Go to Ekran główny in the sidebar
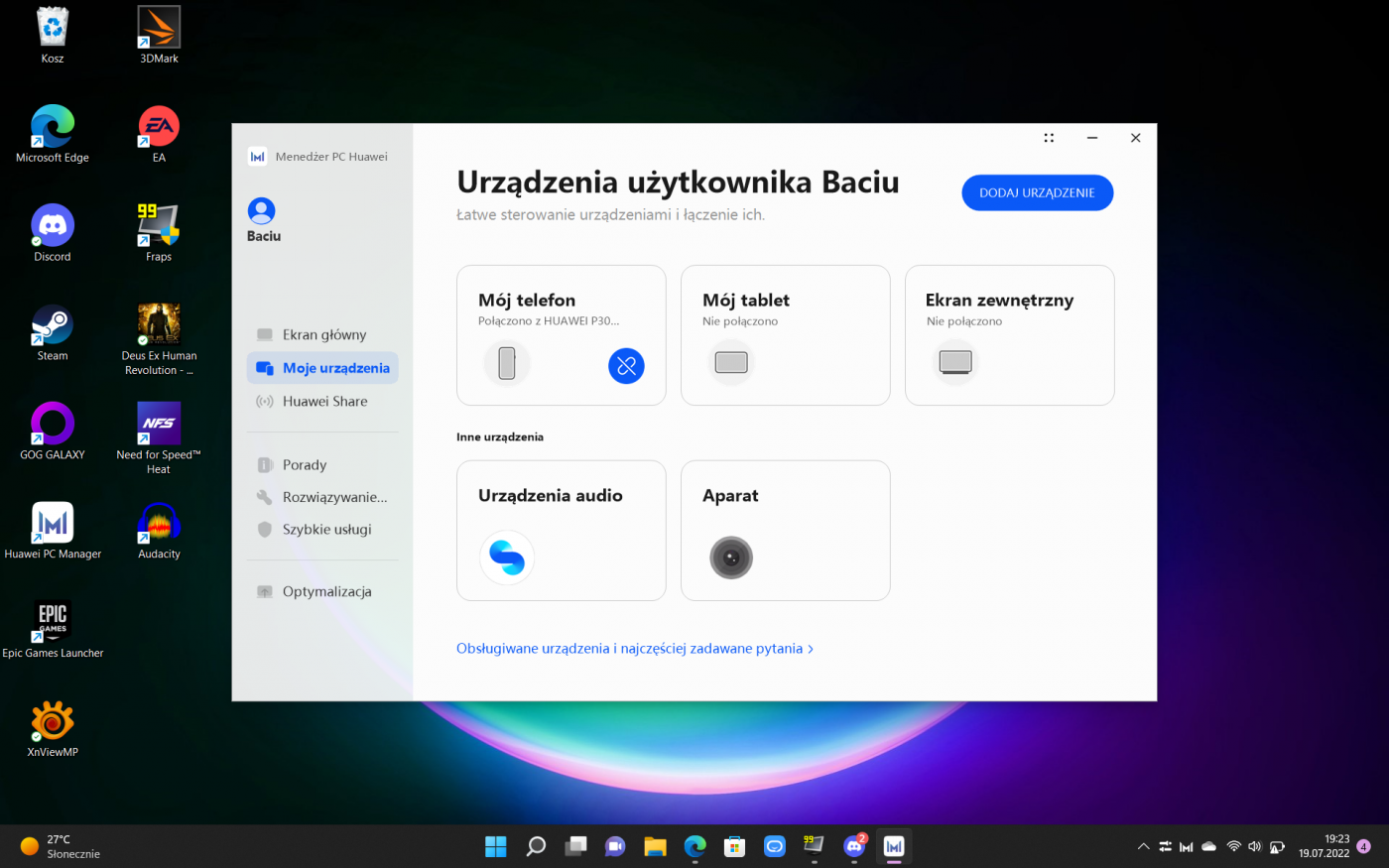The height and width of the screenshot is (868, 1389). 323,335
